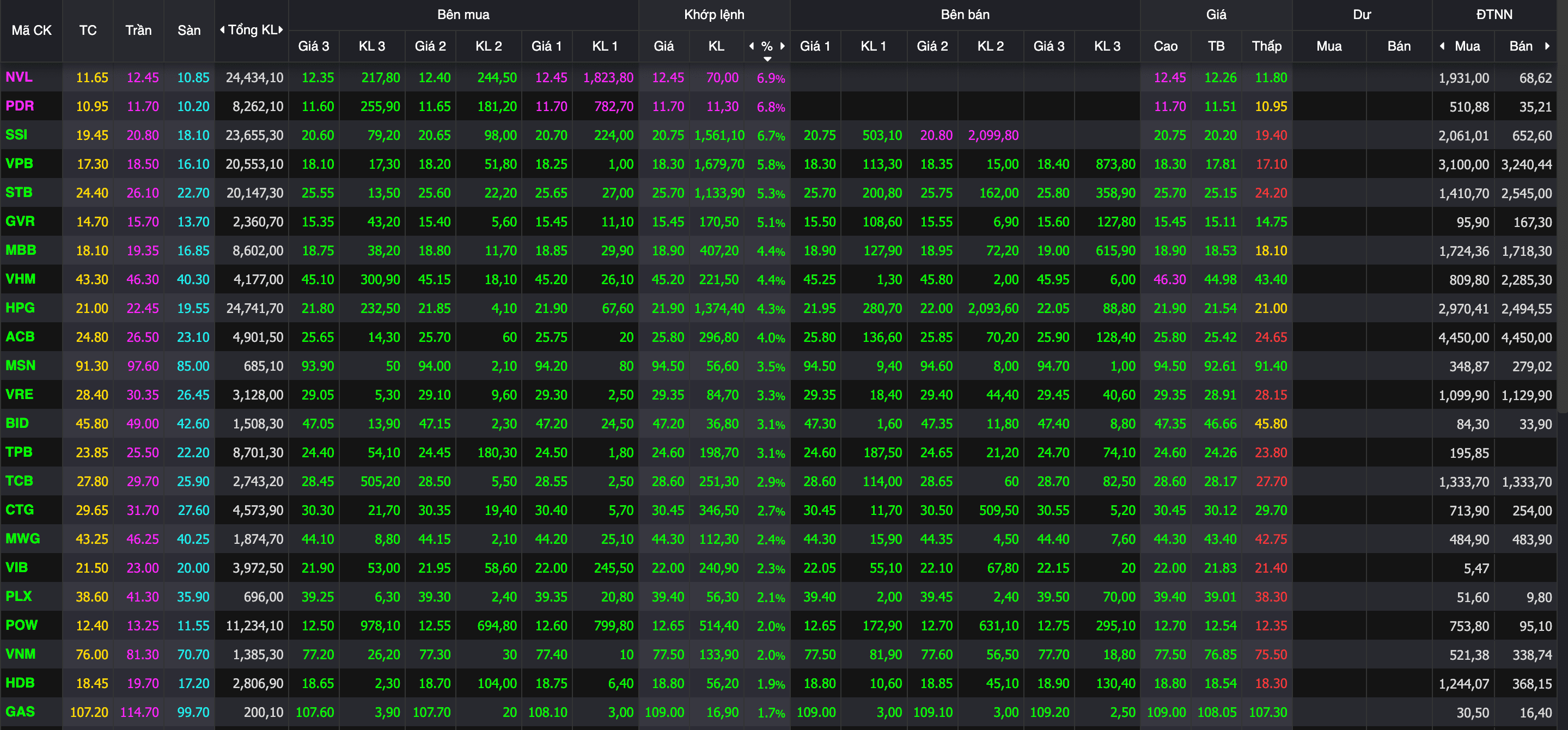The width and height of the screenshot is (1568, 730).
Task: Open the PLX stock ticker
Action: 19,596
